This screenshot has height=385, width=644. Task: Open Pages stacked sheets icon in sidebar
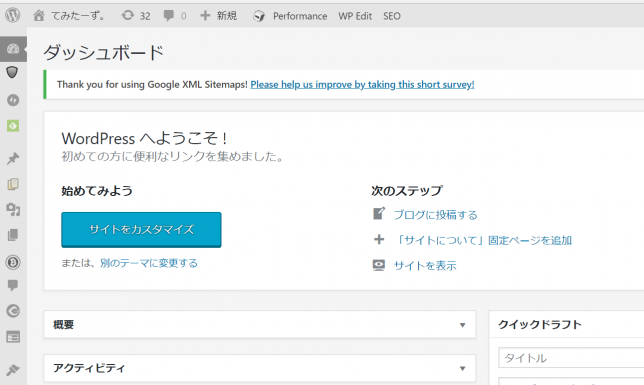point(13,235)
